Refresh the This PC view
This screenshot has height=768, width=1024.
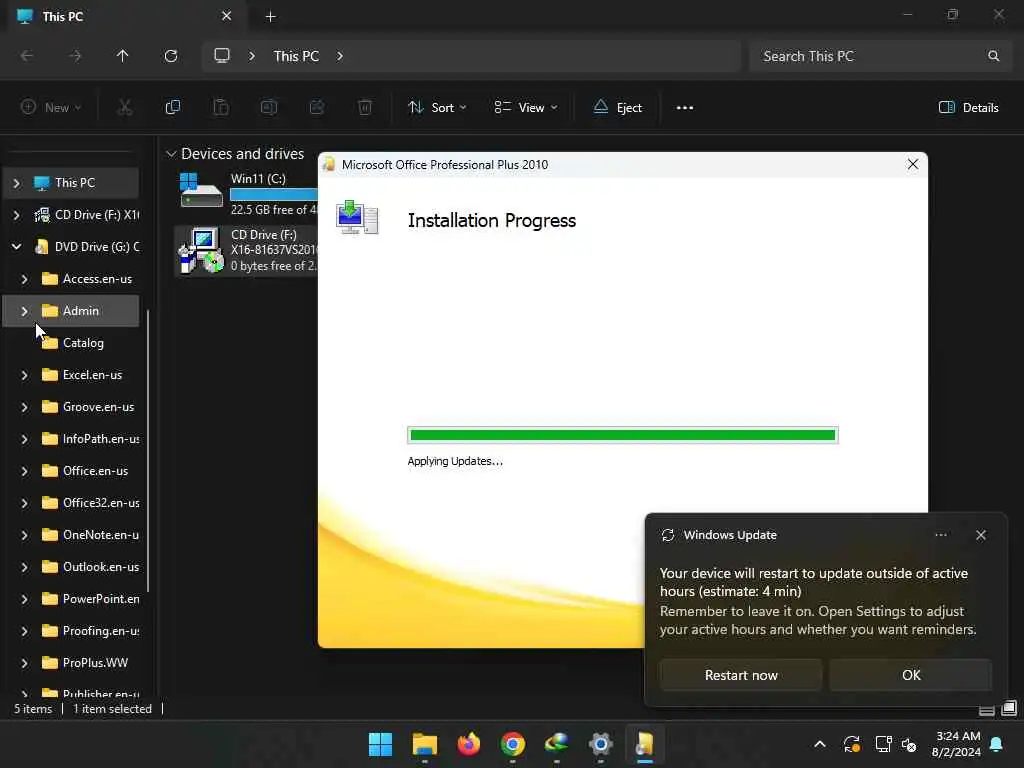click(x=171, y=56)
